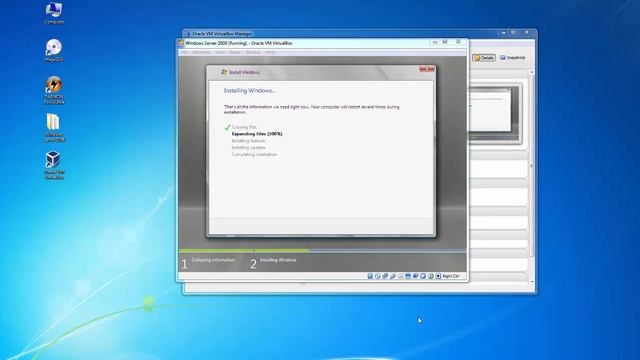Image resolution: width=640 pixels, height=360 pixels.
Task: Click the 'Installing updates' step text
Action: pos(249,147)
